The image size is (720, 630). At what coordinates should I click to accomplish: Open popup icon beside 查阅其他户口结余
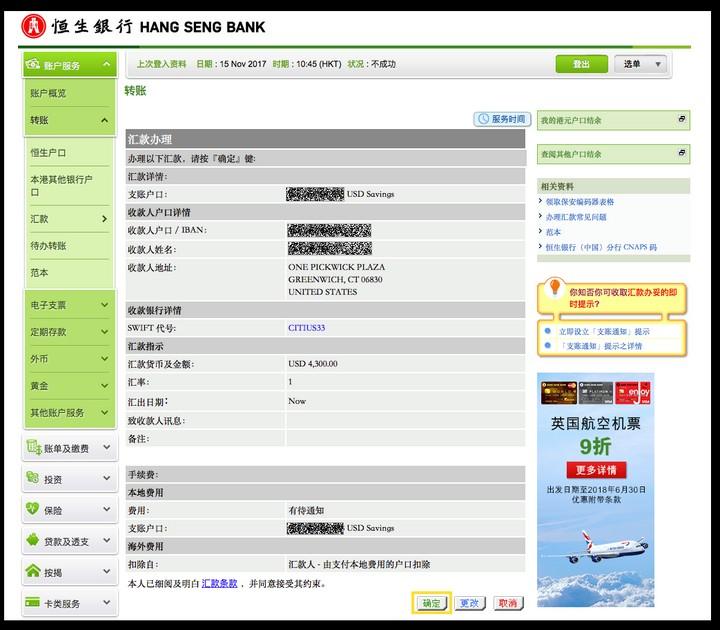coord(682,154)
